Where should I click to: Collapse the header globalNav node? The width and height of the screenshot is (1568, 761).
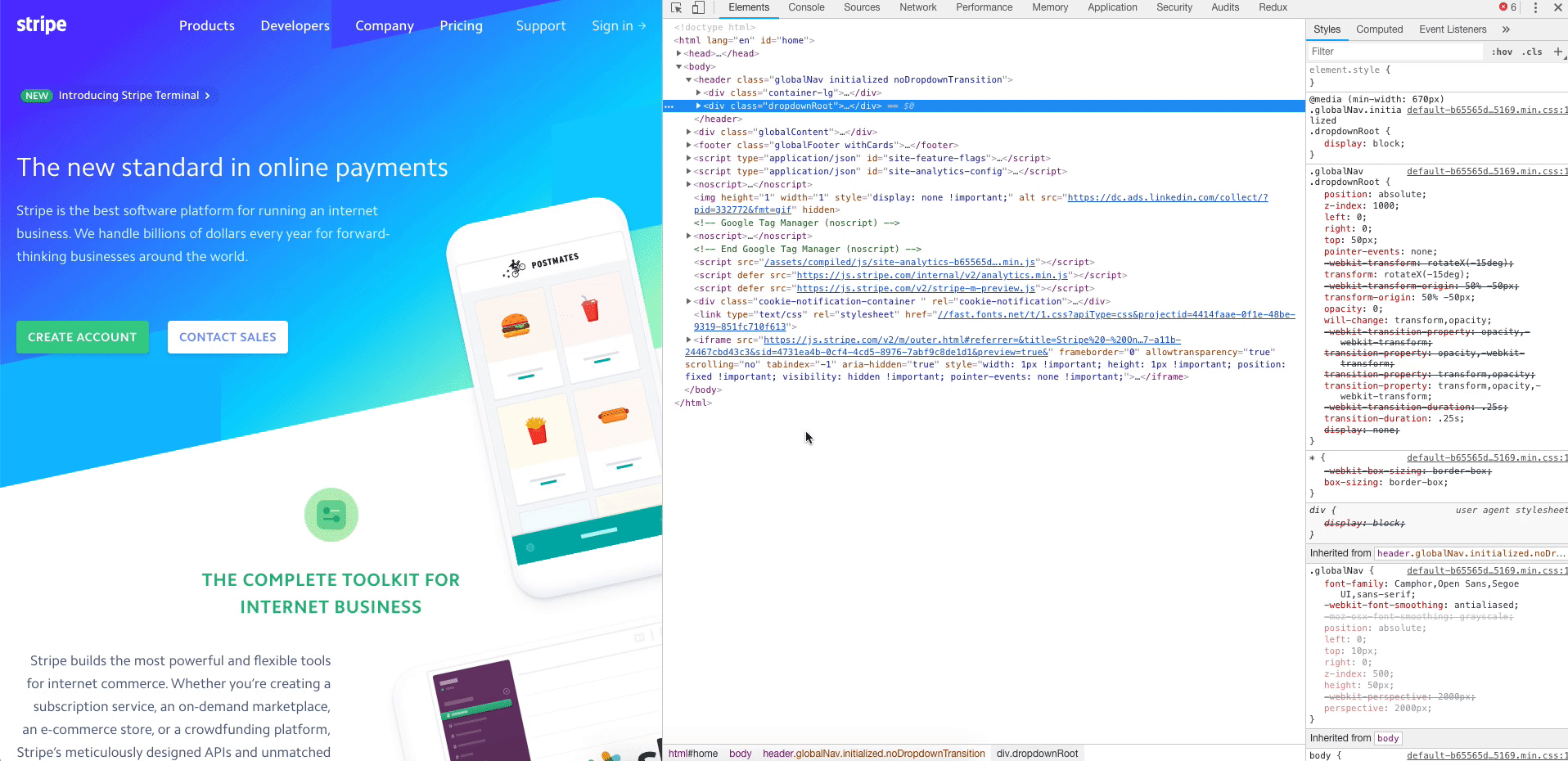click(x=688, y=79)
